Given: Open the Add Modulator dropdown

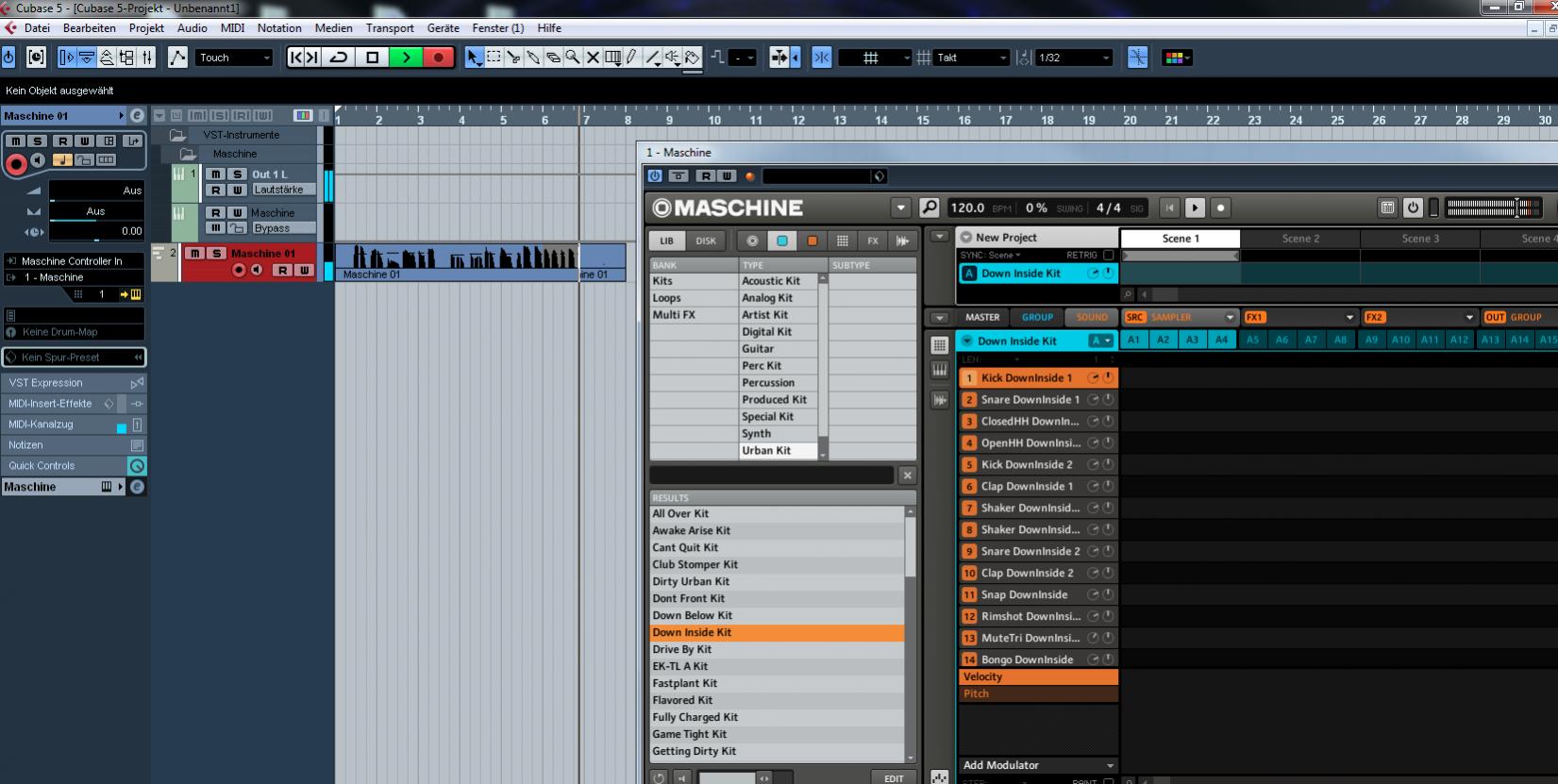Looking at the screenshot, I should click(x=1038, y=765).
